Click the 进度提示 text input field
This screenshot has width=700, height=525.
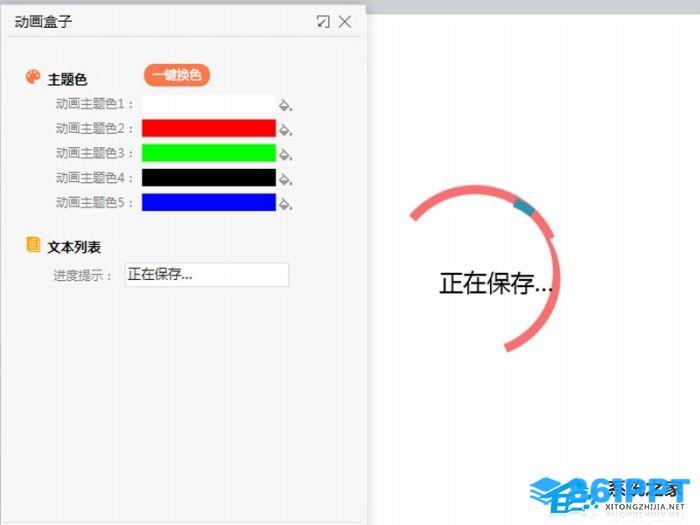pyautogui.click(x=207, y=275)
